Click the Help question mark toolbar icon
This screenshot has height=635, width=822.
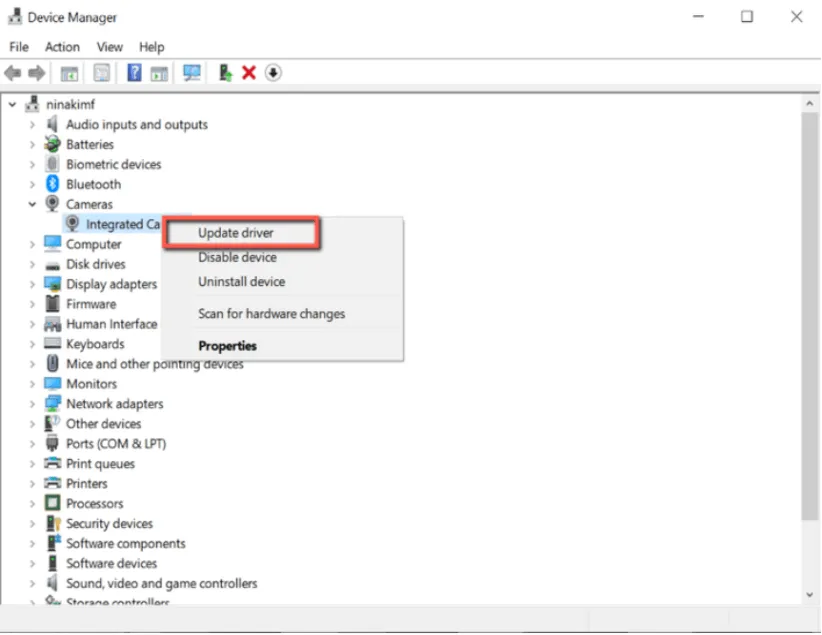pos(133,73)
